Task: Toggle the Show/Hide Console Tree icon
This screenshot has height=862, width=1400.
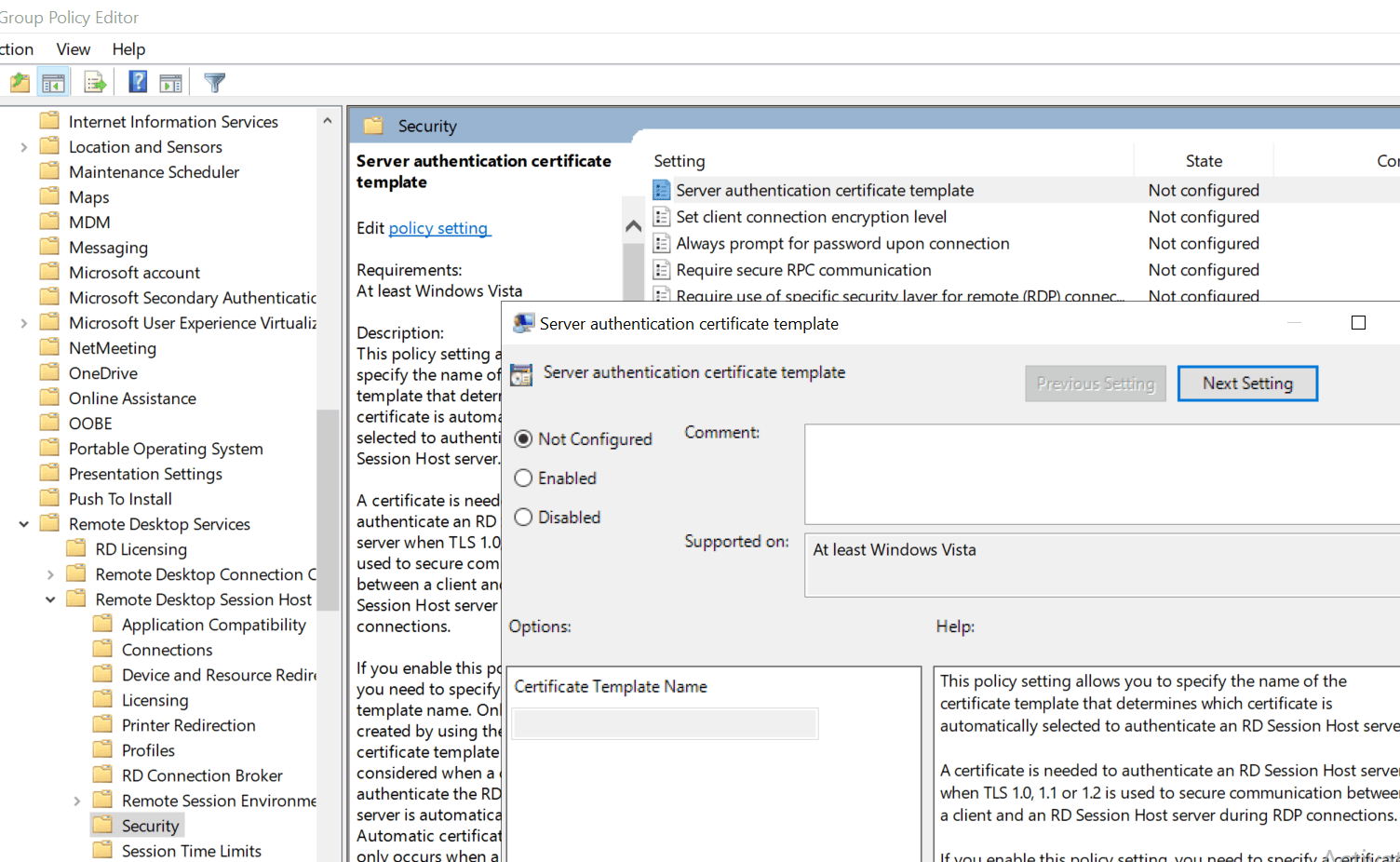Action: (53, 82)
